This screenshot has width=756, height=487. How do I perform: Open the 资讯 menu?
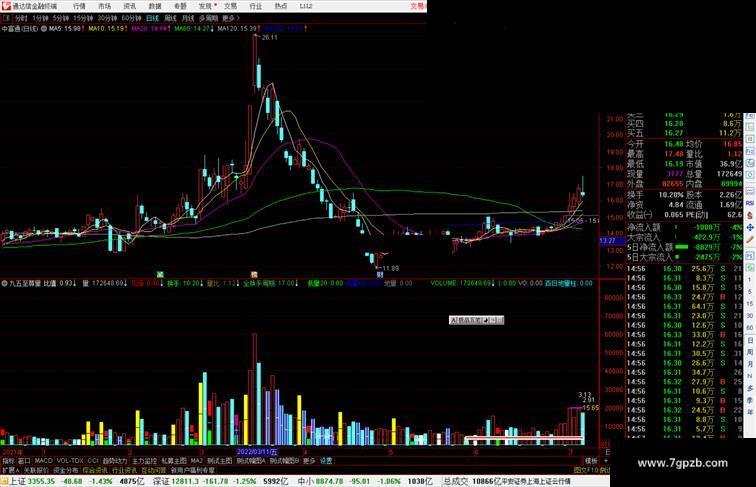[x=129, y=6]
